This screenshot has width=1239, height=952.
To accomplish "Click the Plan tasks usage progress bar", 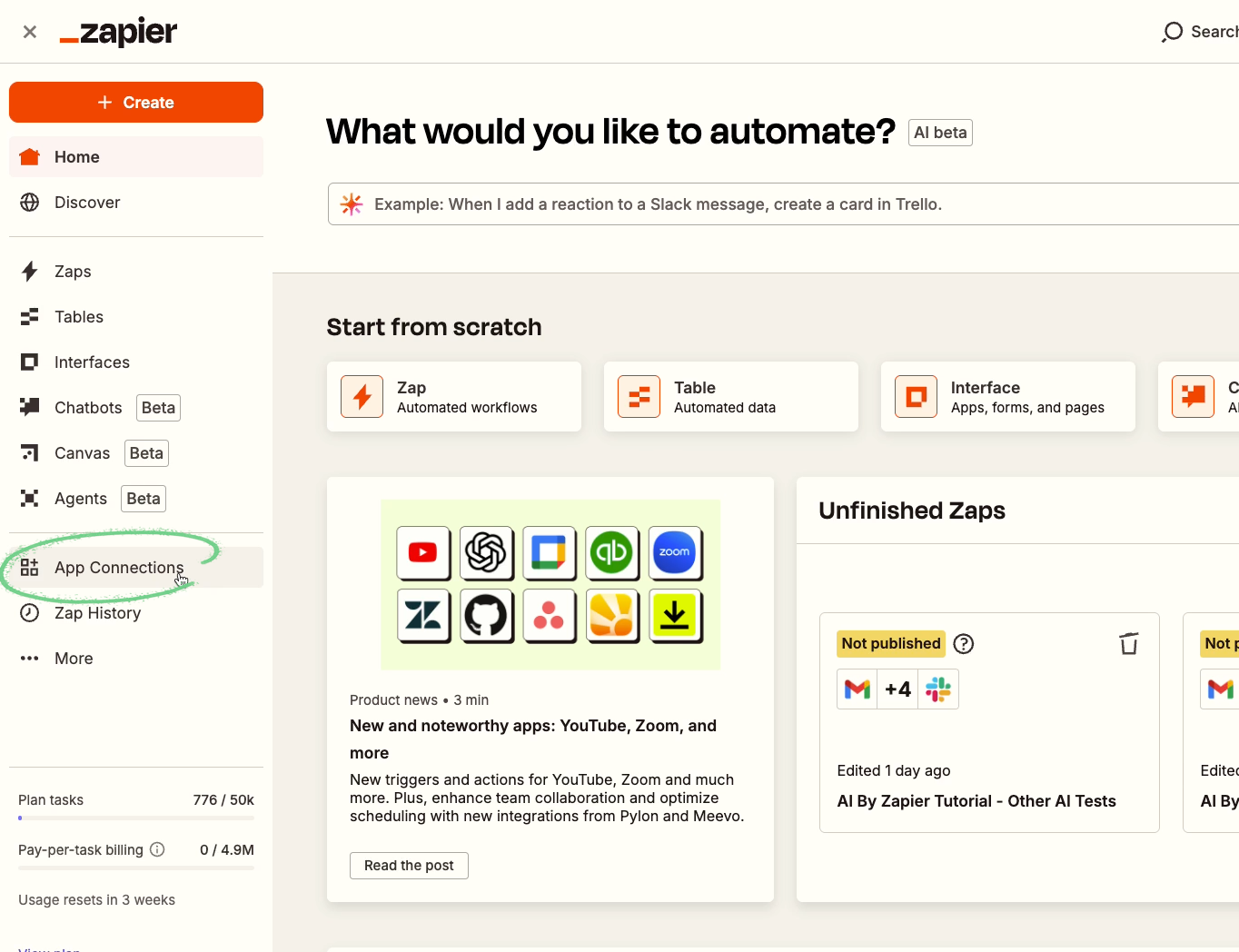I will click(136, 818).
